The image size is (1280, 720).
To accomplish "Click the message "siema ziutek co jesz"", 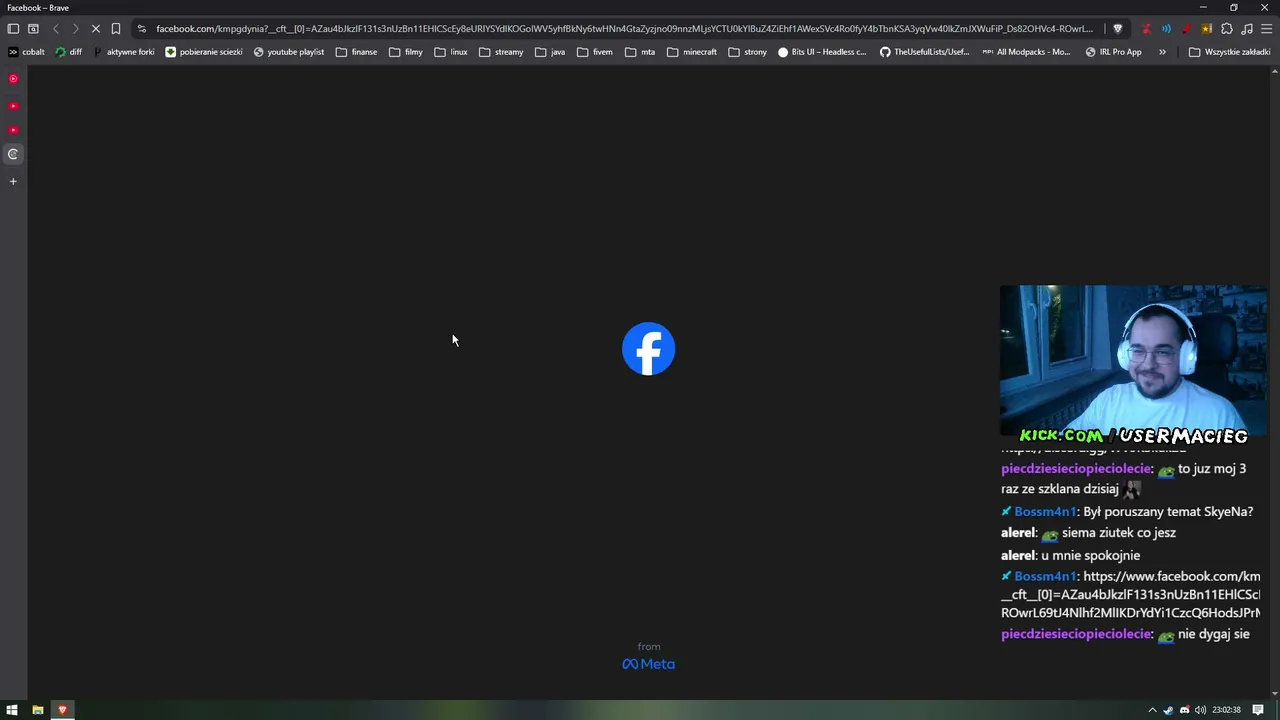I will coord(1119,533).
